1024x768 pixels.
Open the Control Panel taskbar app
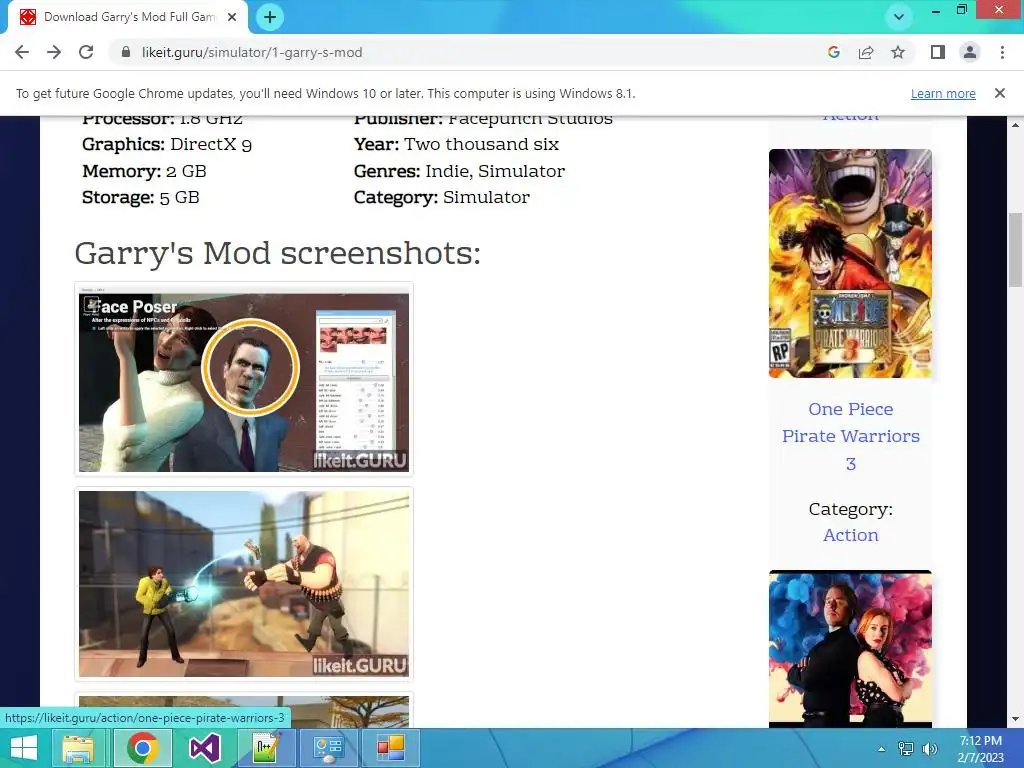pos(328,748)
